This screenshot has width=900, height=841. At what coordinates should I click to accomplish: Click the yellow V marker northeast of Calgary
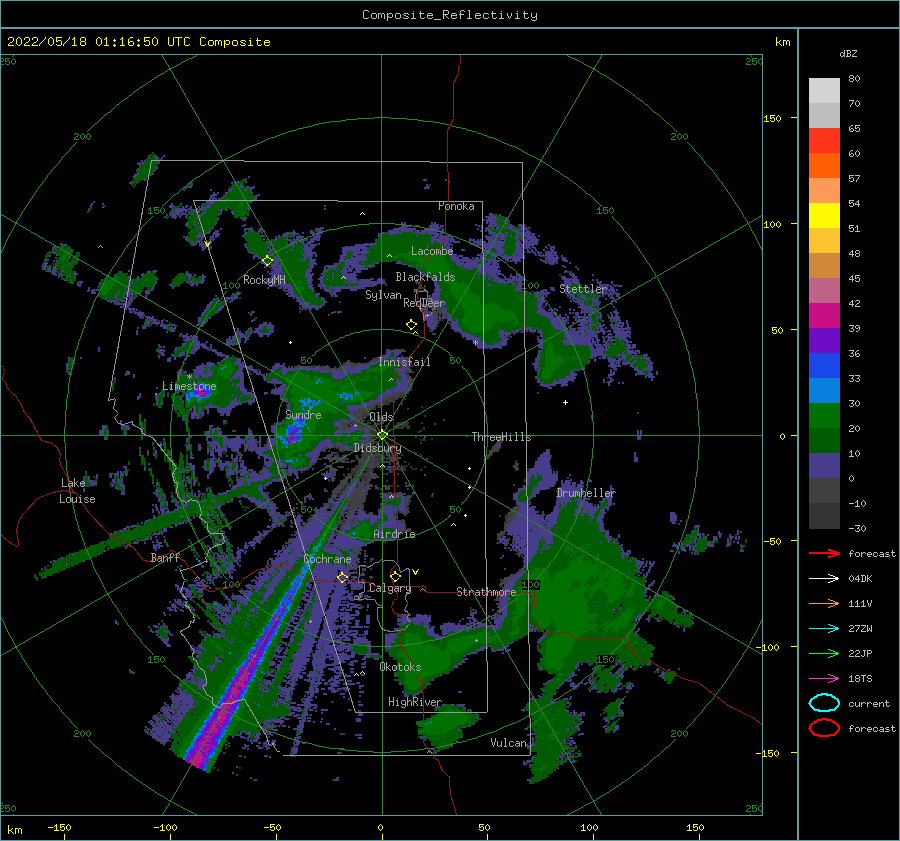coord(415,572)
